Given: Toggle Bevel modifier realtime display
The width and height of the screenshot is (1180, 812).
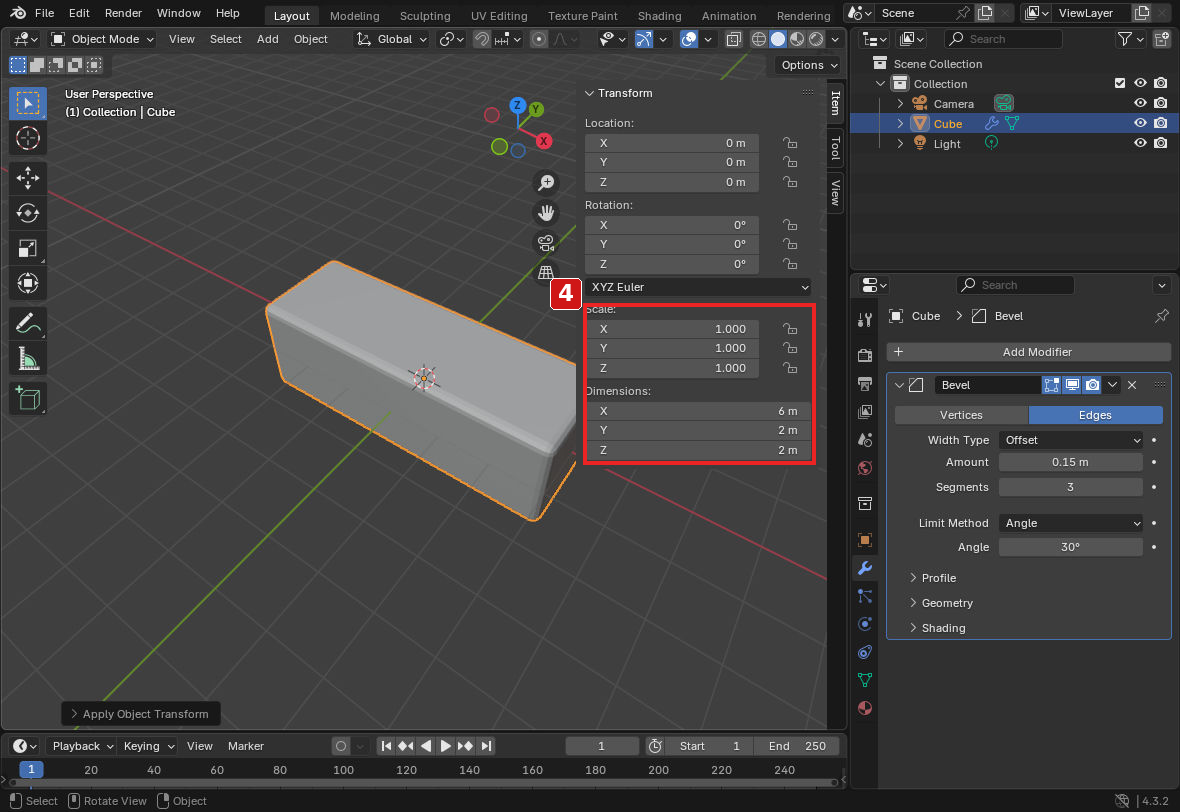Looking at the screenshot, I should pyautogui.click(x=1072, y=385).
